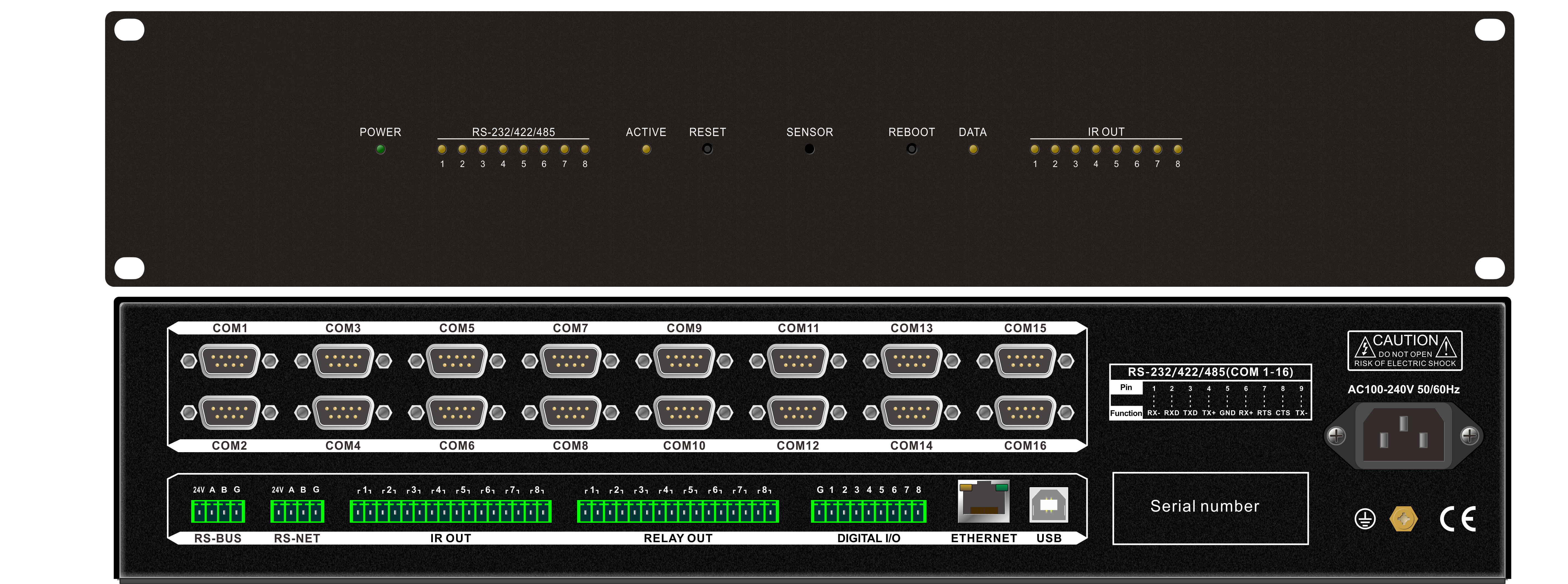Click RS-232/422/485 LED number 8
This screenshot has width=1568, height=584.
pyautogui.click(x=585, y=149)
